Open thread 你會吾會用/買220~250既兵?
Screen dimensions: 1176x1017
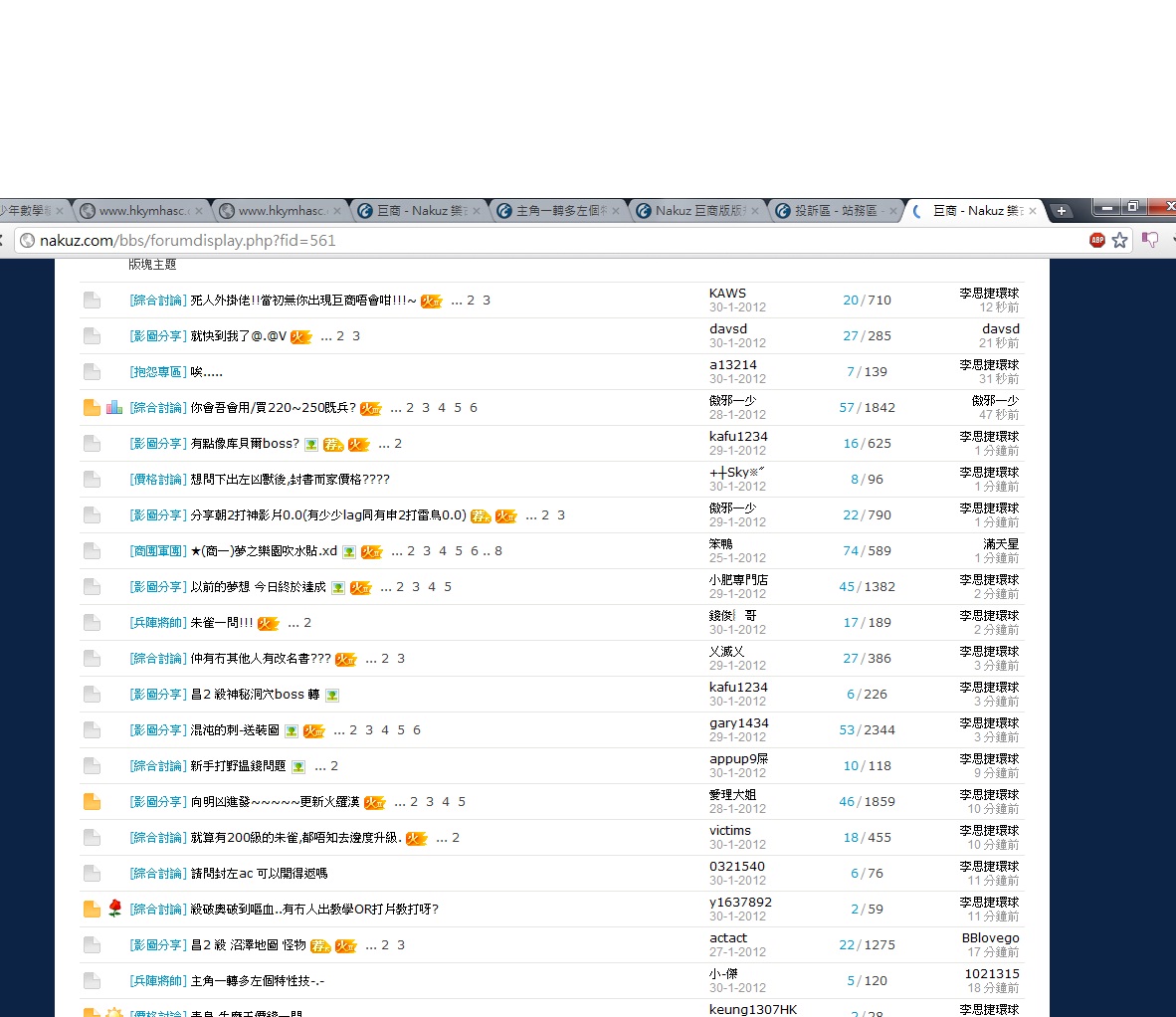(x=273, y=408)
